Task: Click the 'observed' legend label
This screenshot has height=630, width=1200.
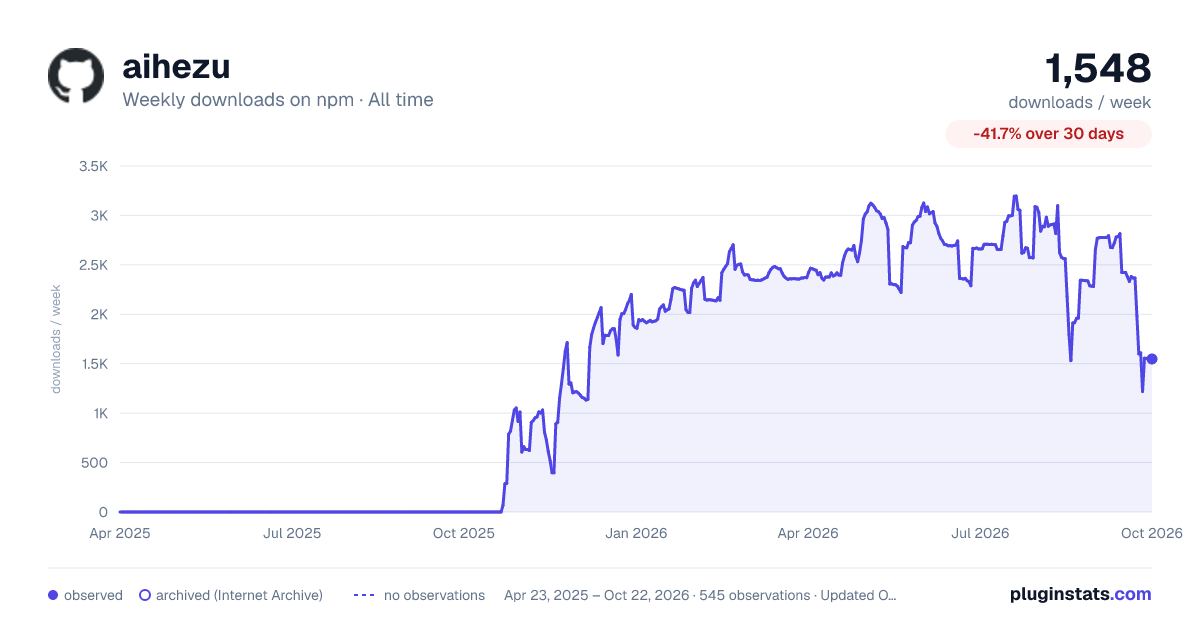Action: 93,595
